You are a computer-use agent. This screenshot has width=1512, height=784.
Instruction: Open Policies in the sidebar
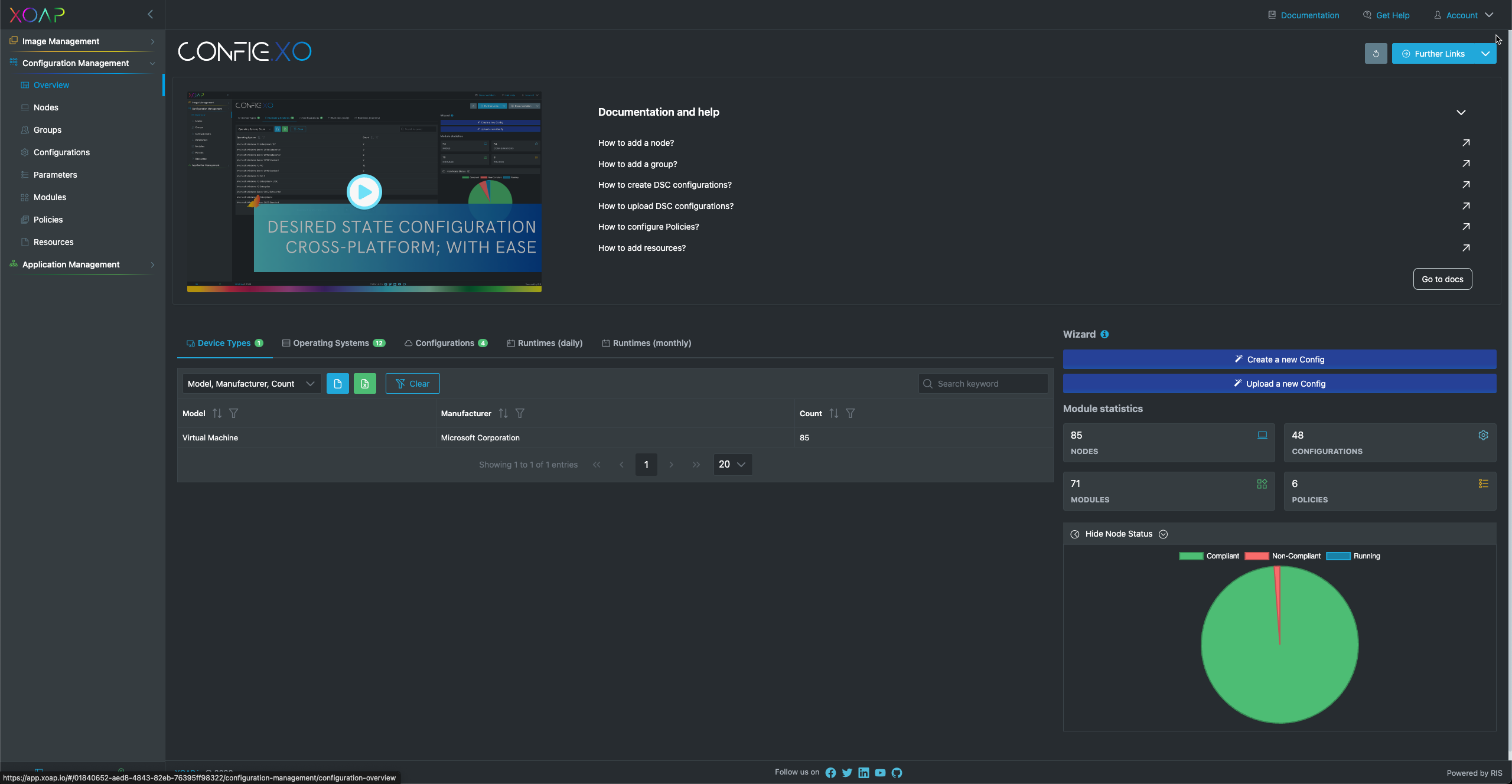[x=48, y=220]
